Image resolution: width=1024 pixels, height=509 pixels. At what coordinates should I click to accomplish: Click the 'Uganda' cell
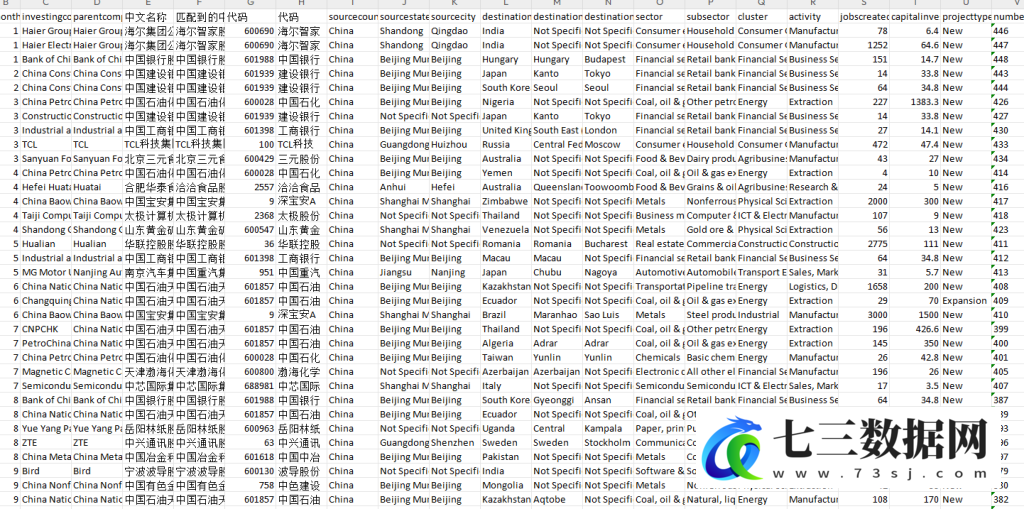pos(505,429)
